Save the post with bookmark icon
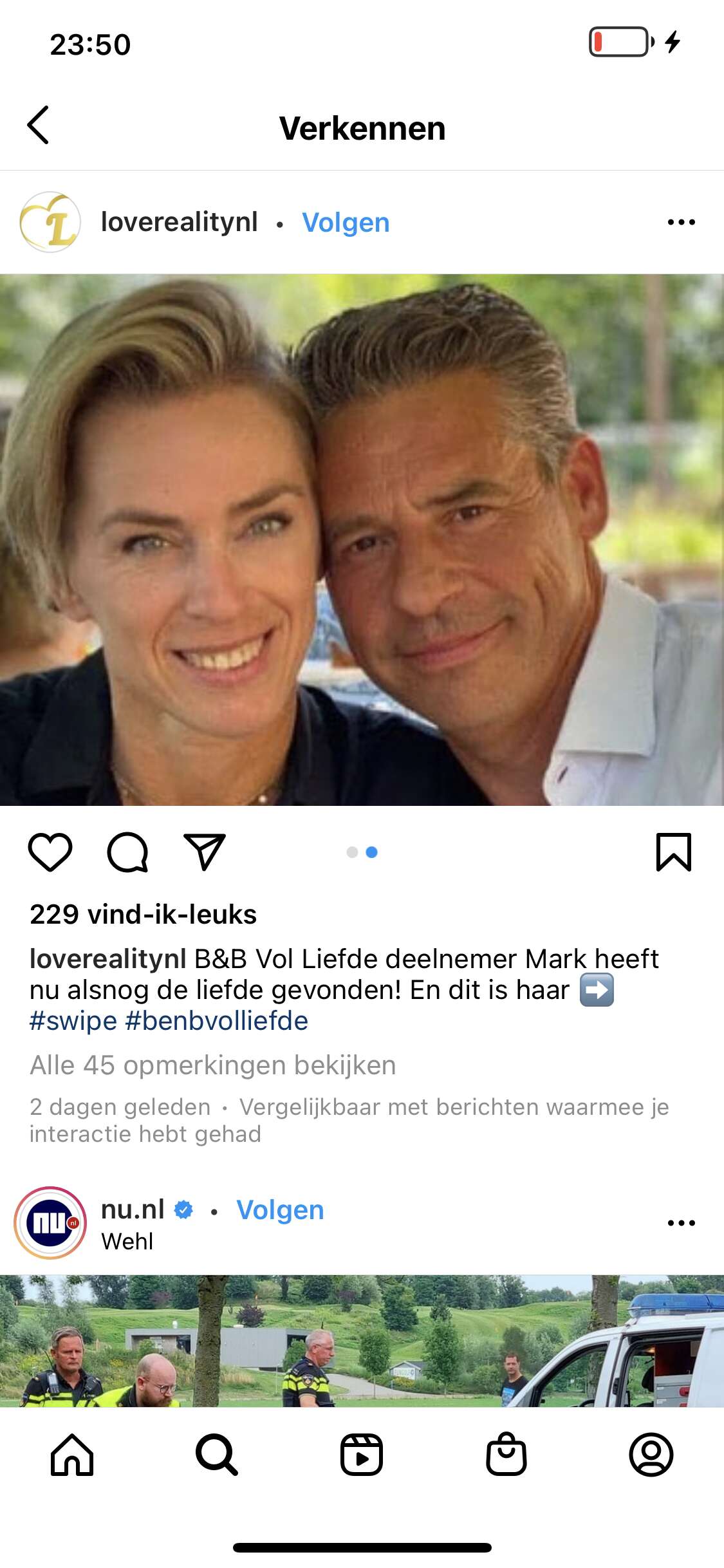724x1568 pixels. 674,852
